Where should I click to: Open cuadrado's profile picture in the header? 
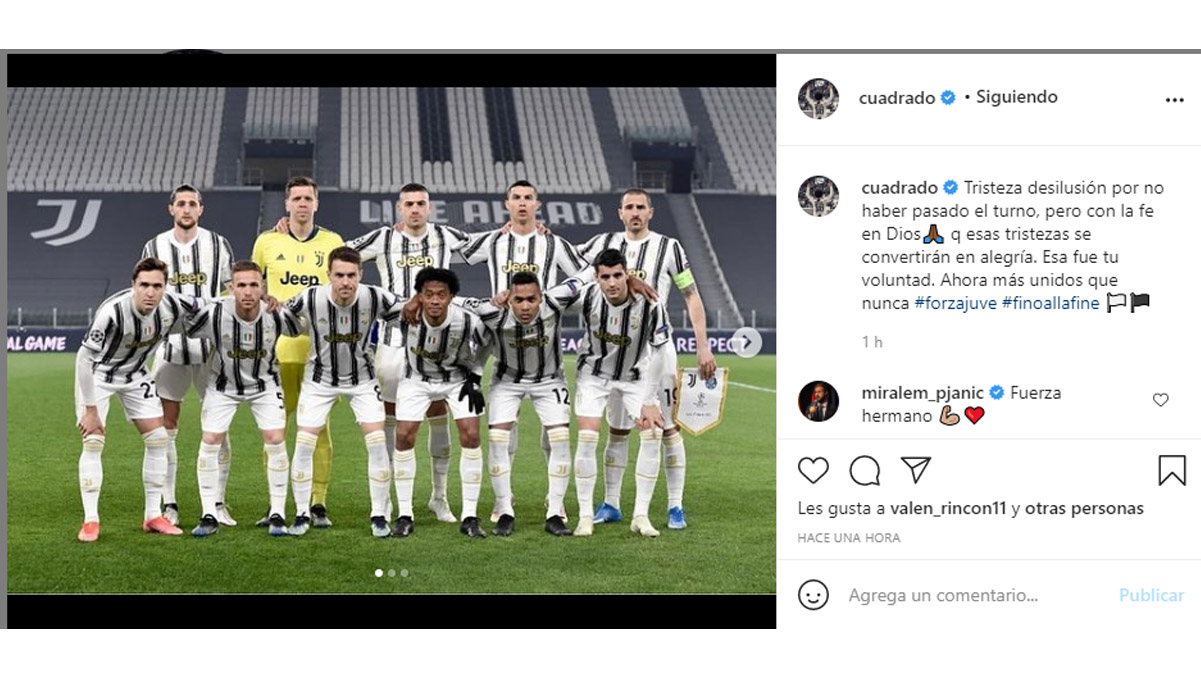pyautogui.click(x=818, y=98)
